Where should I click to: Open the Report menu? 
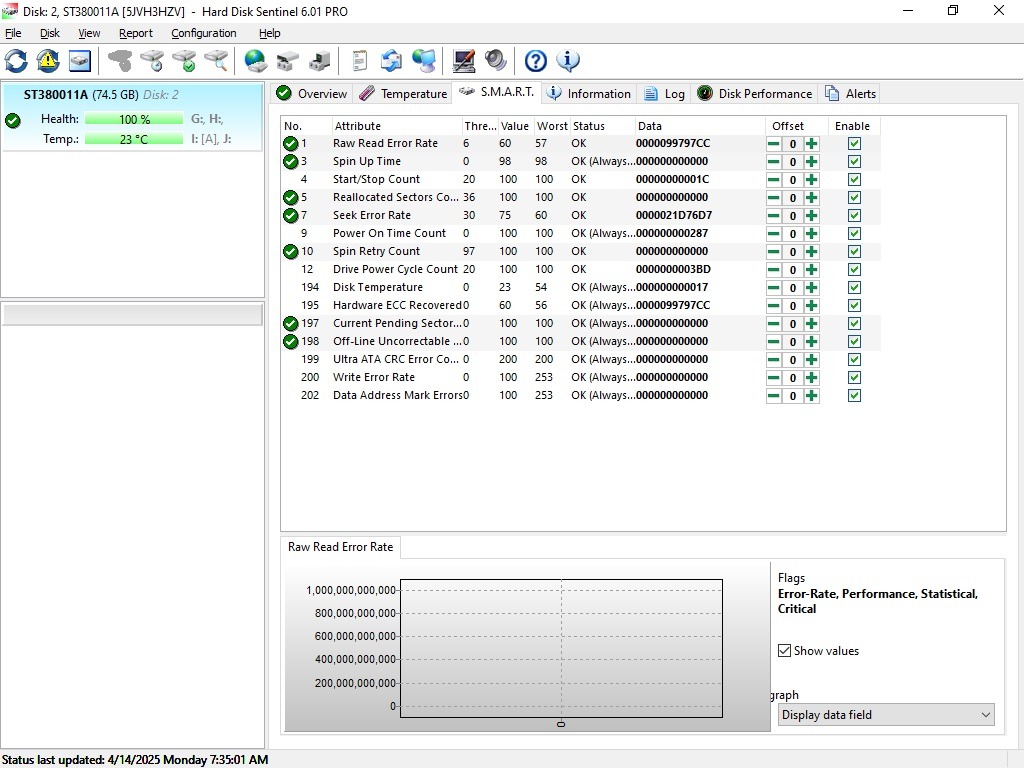(x=136, y=33)
